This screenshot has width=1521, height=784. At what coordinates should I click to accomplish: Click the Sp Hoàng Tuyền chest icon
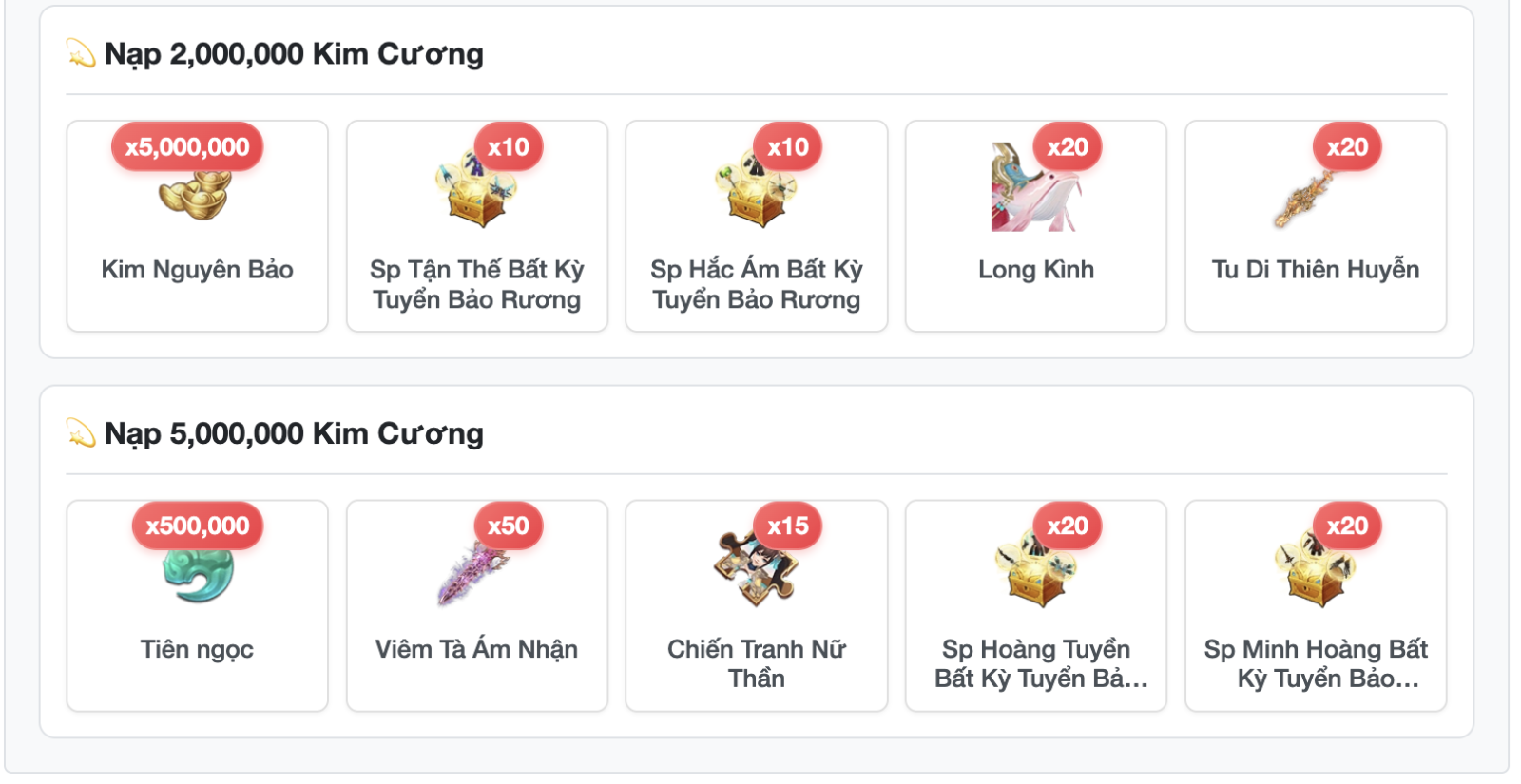coord(1035,568)
